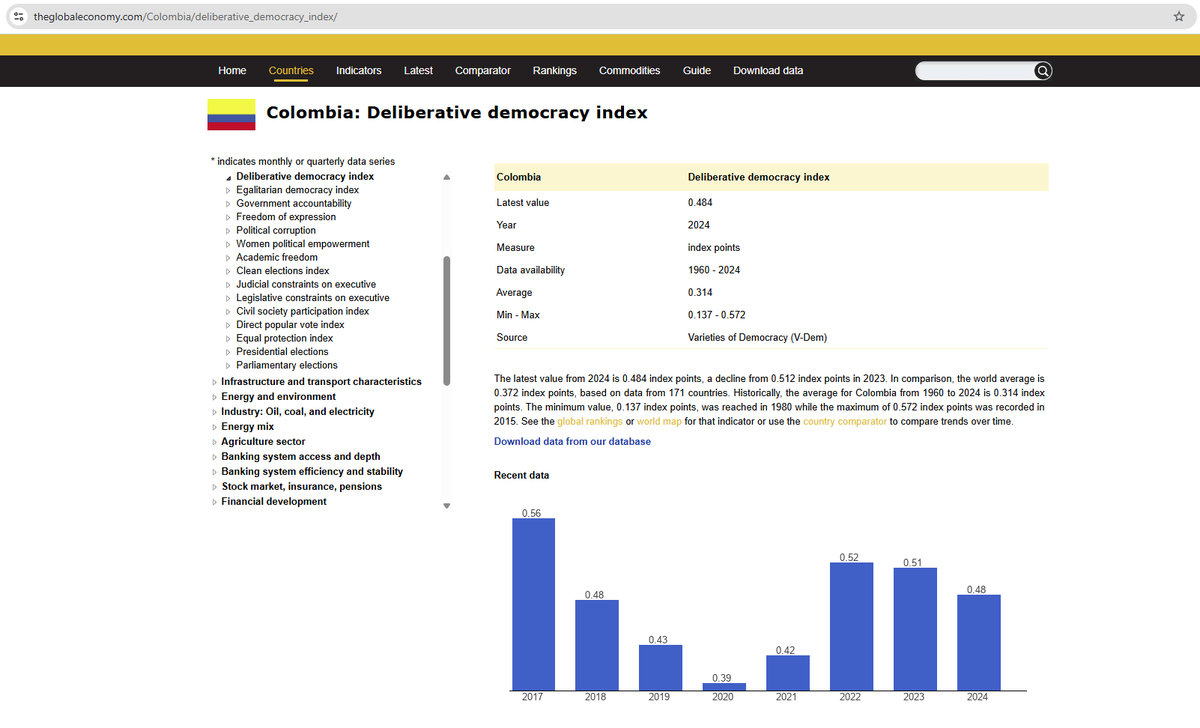Select Parliamentary elections indicator
Screen dimensions: 1200x728
click(x=287, y=365)
